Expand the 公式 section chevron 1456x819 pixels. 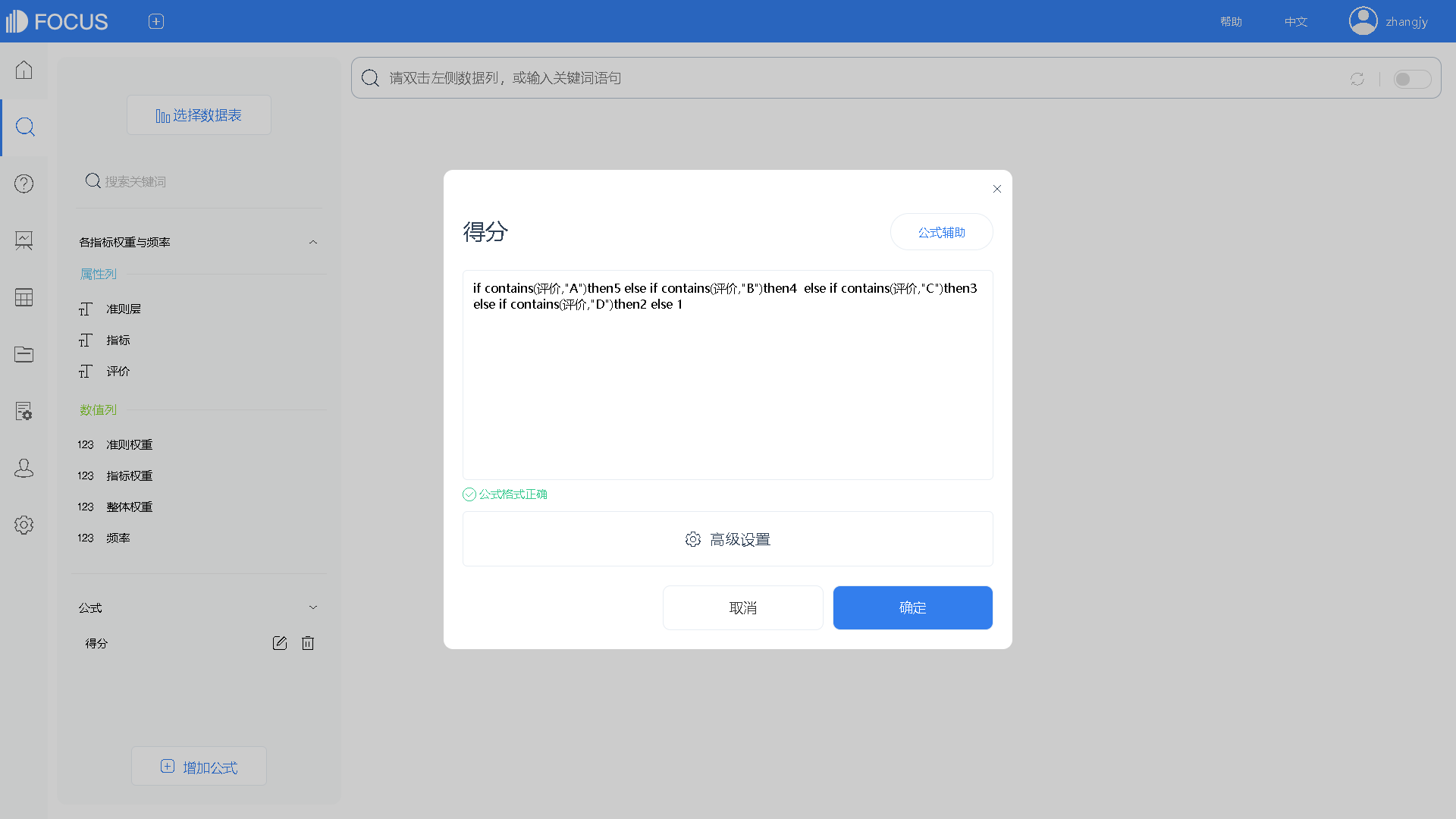click(x=313, y=607)
